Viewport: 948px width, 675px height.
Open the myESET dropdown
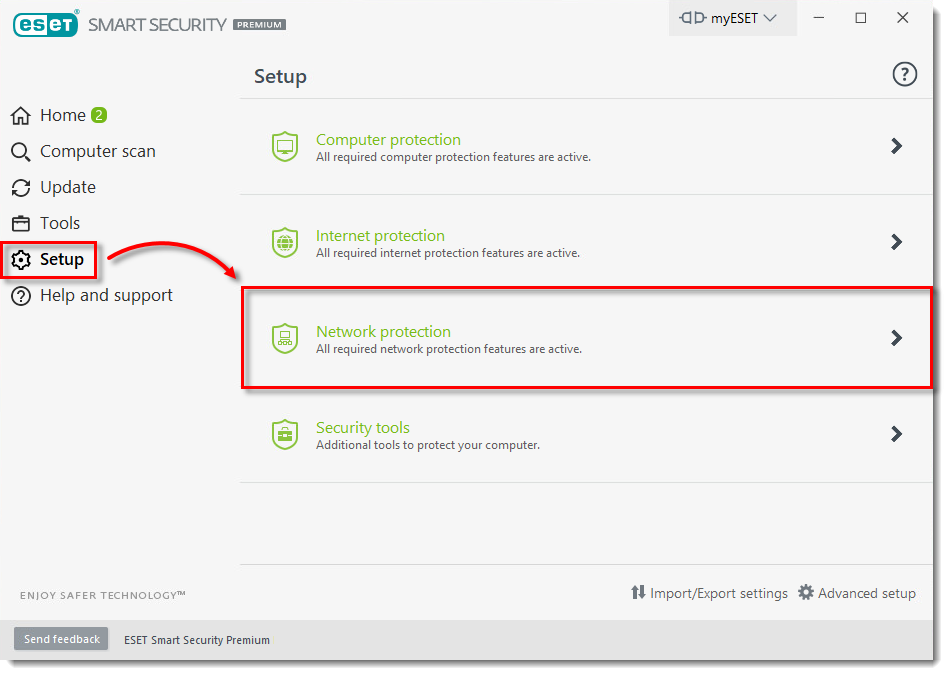point(732,18)
